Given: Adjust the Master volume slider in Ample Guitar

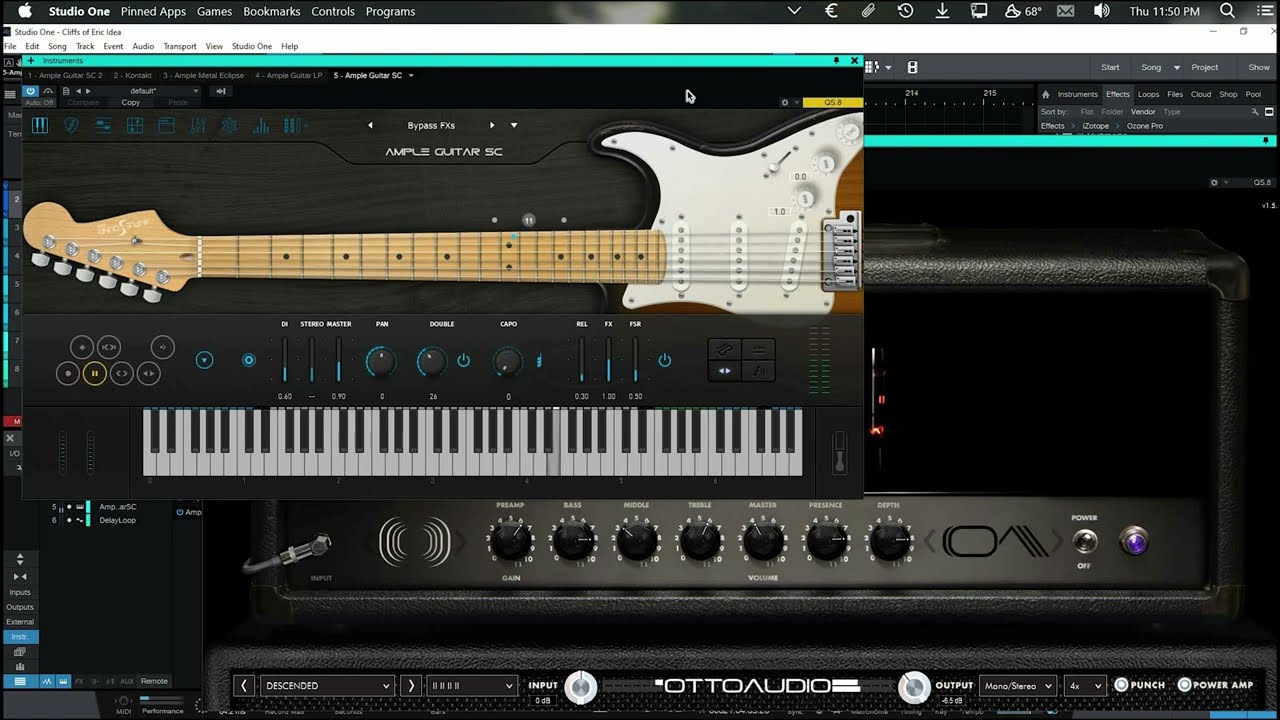Looking at the screenshot, I should [x=338, y=360].
